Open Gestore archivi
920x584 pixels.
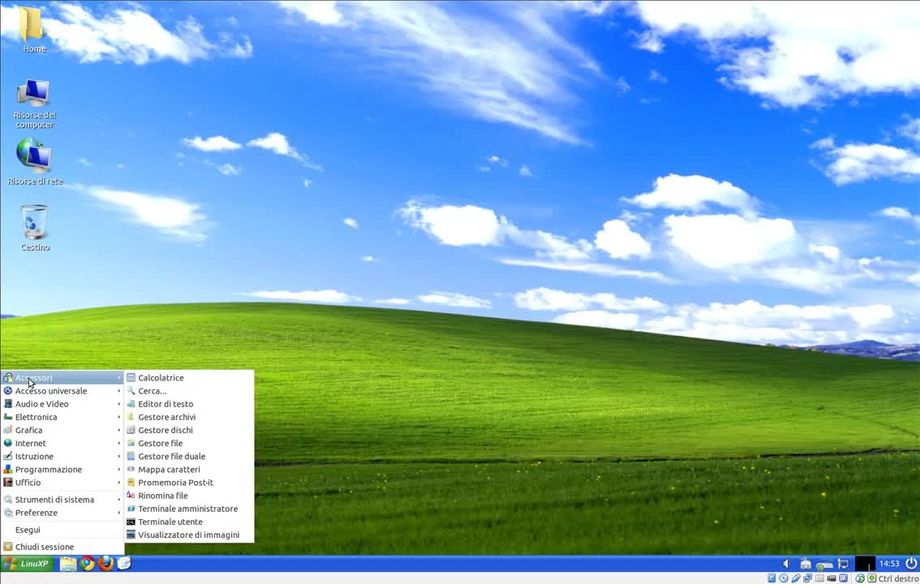click(x=189, y=417)
